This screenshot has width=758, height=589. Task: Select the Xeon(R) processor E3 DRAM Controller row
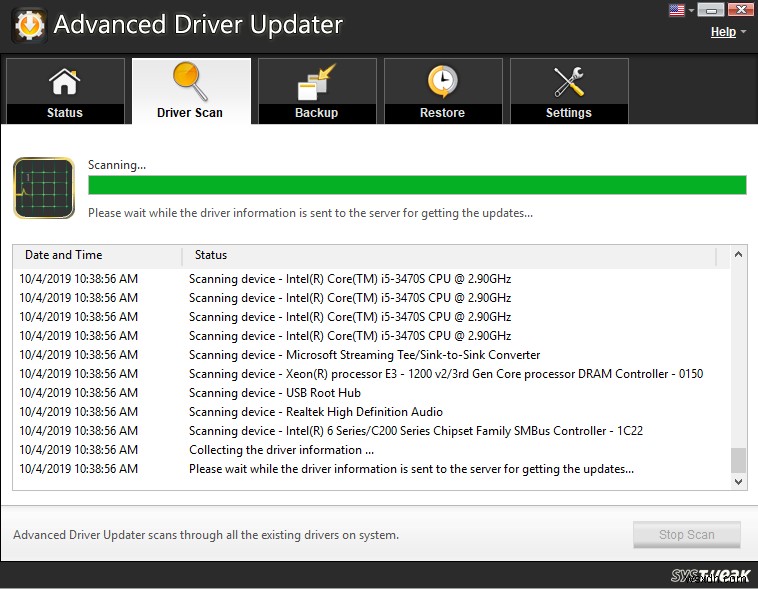click(x=371, y=374)
